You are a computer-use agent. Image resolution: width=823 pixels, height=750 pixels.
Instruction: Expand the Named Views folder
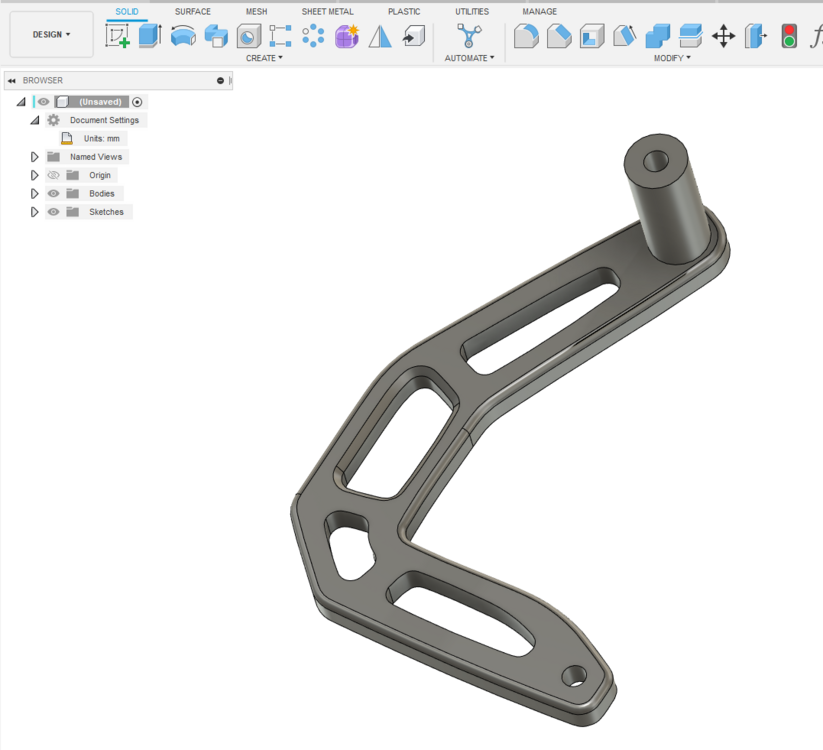tap(33, 156)
